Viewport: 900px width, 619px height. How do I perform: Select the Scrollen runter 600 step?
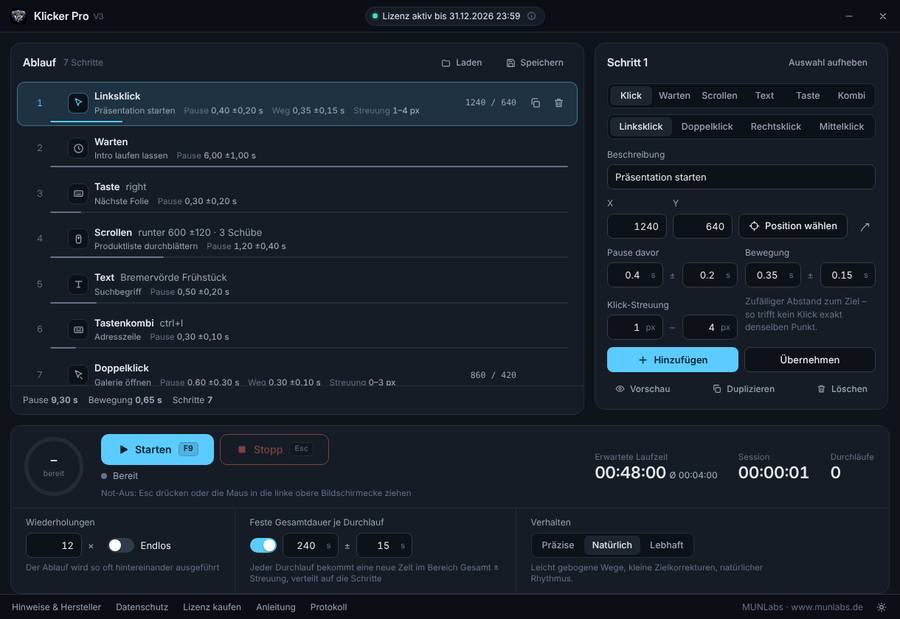pos(297,239)
